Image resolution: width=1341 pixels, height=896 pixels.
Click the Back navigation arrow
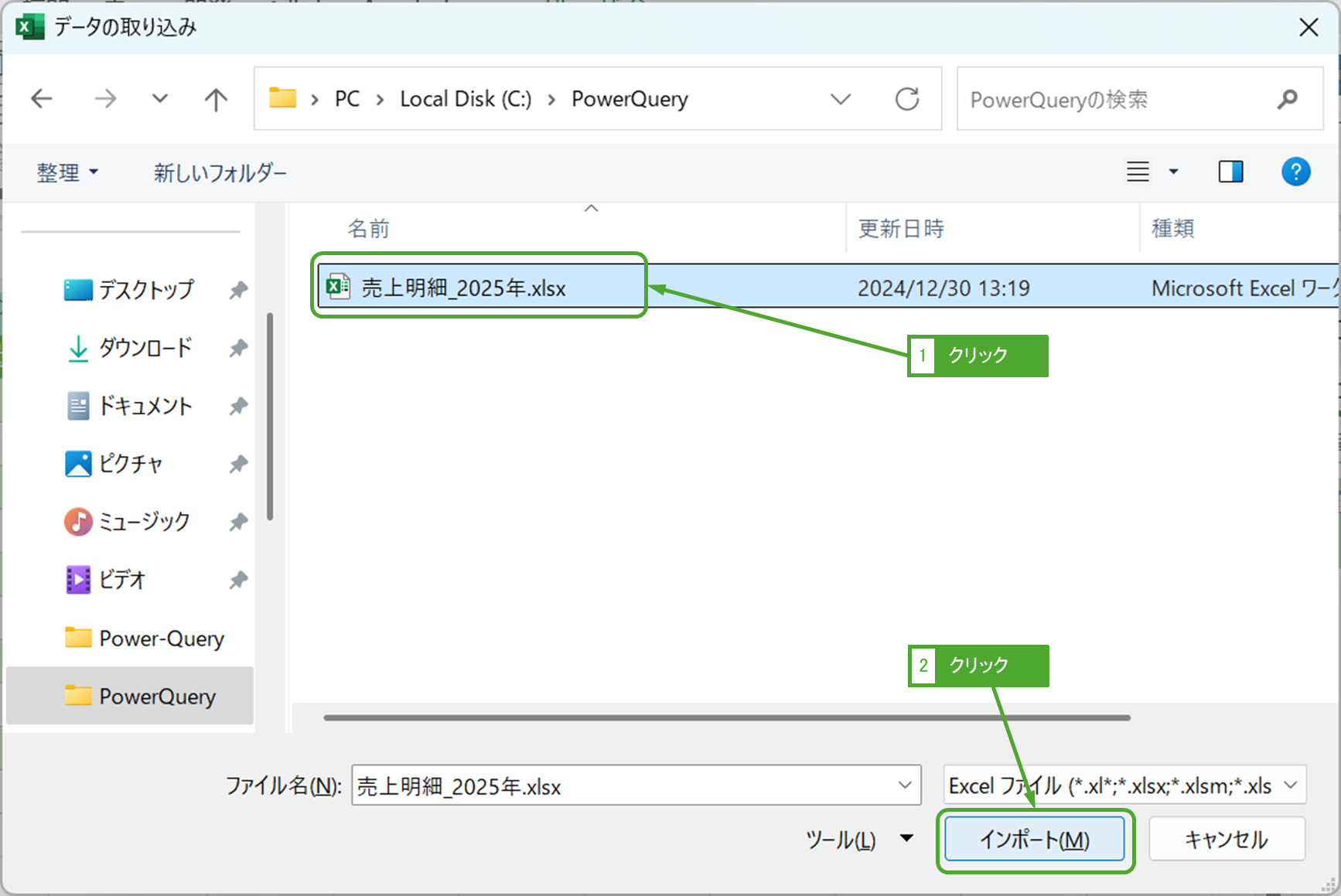click(x=42, y=99)
